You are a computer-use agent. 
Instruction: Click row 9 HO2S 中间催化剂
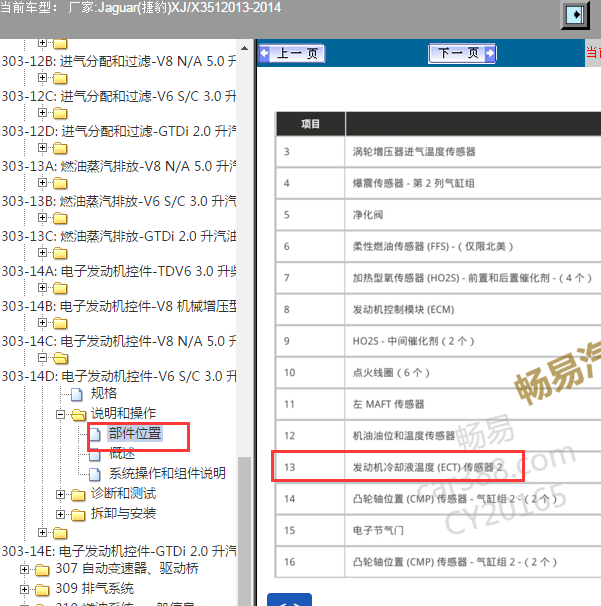tap(438, 341)
